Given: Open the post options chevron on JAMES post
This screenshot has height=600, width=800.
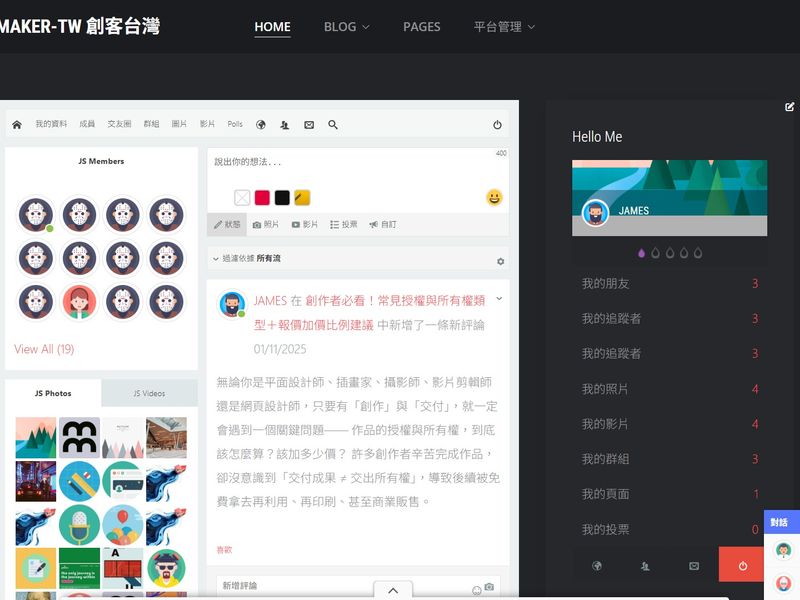Looking at the screenshot, I should (x=499, y=298).
